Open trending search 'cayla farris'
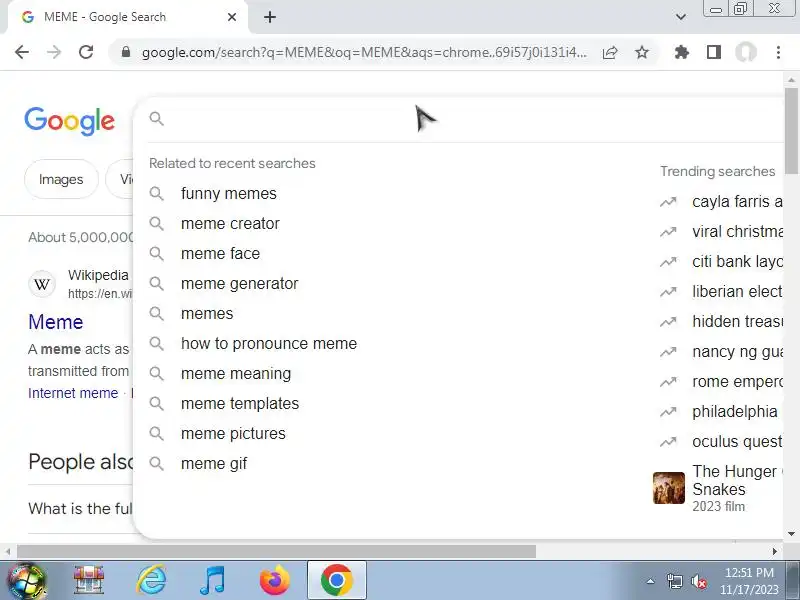800x600 pixels. tap(737, 202)
